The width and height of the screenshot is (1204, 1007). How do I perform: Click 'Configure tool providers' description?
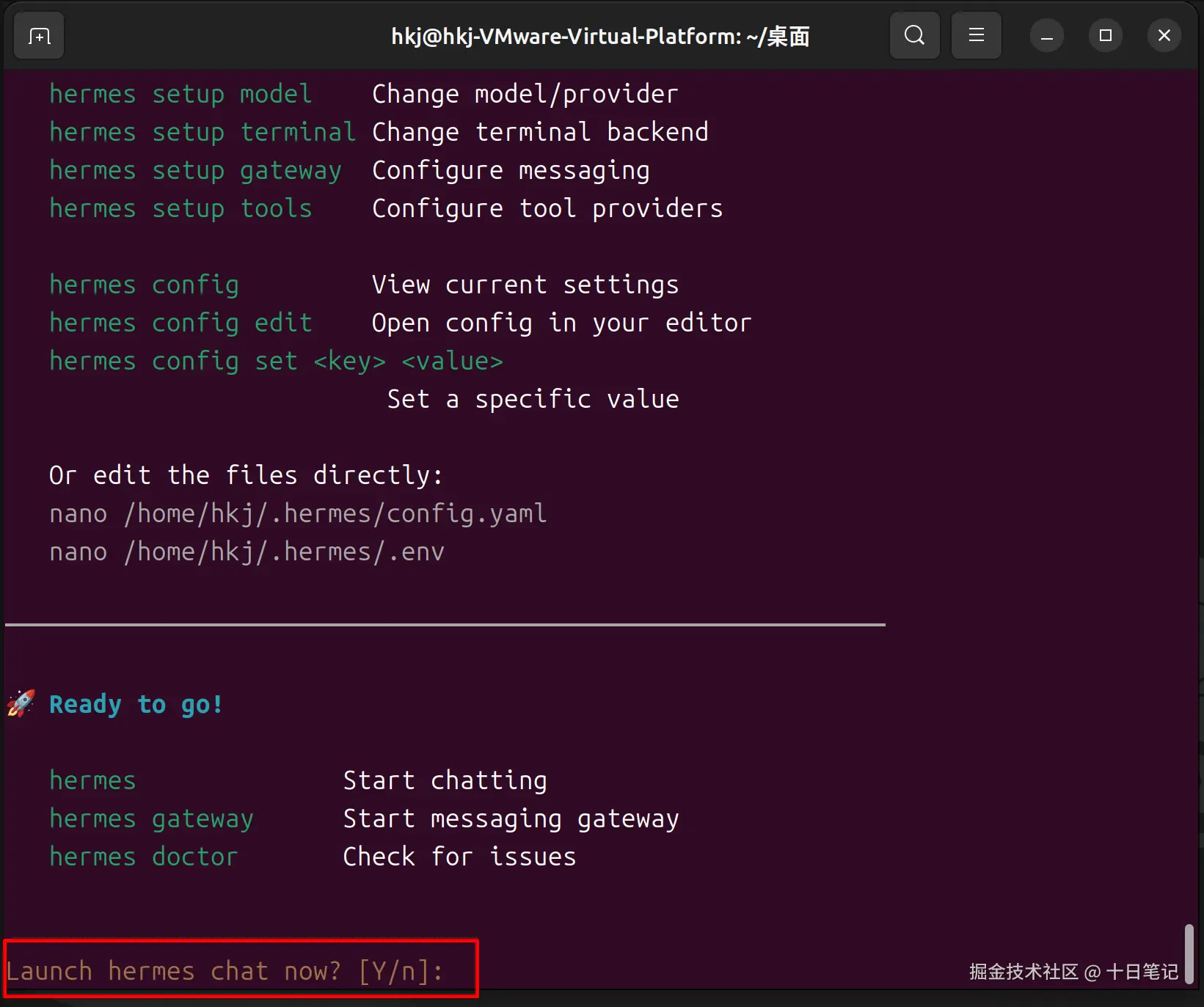coord(547,208)
